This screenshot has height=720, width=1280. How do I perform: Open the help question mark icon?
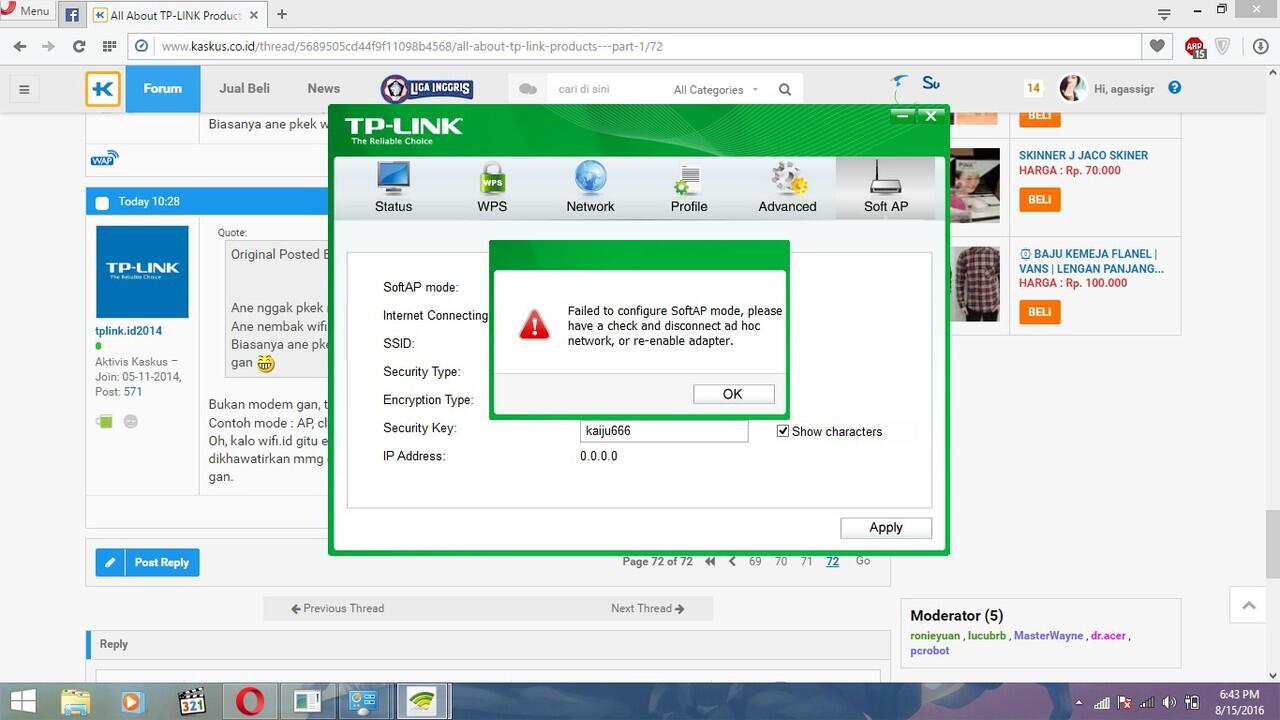[1175, 87]
